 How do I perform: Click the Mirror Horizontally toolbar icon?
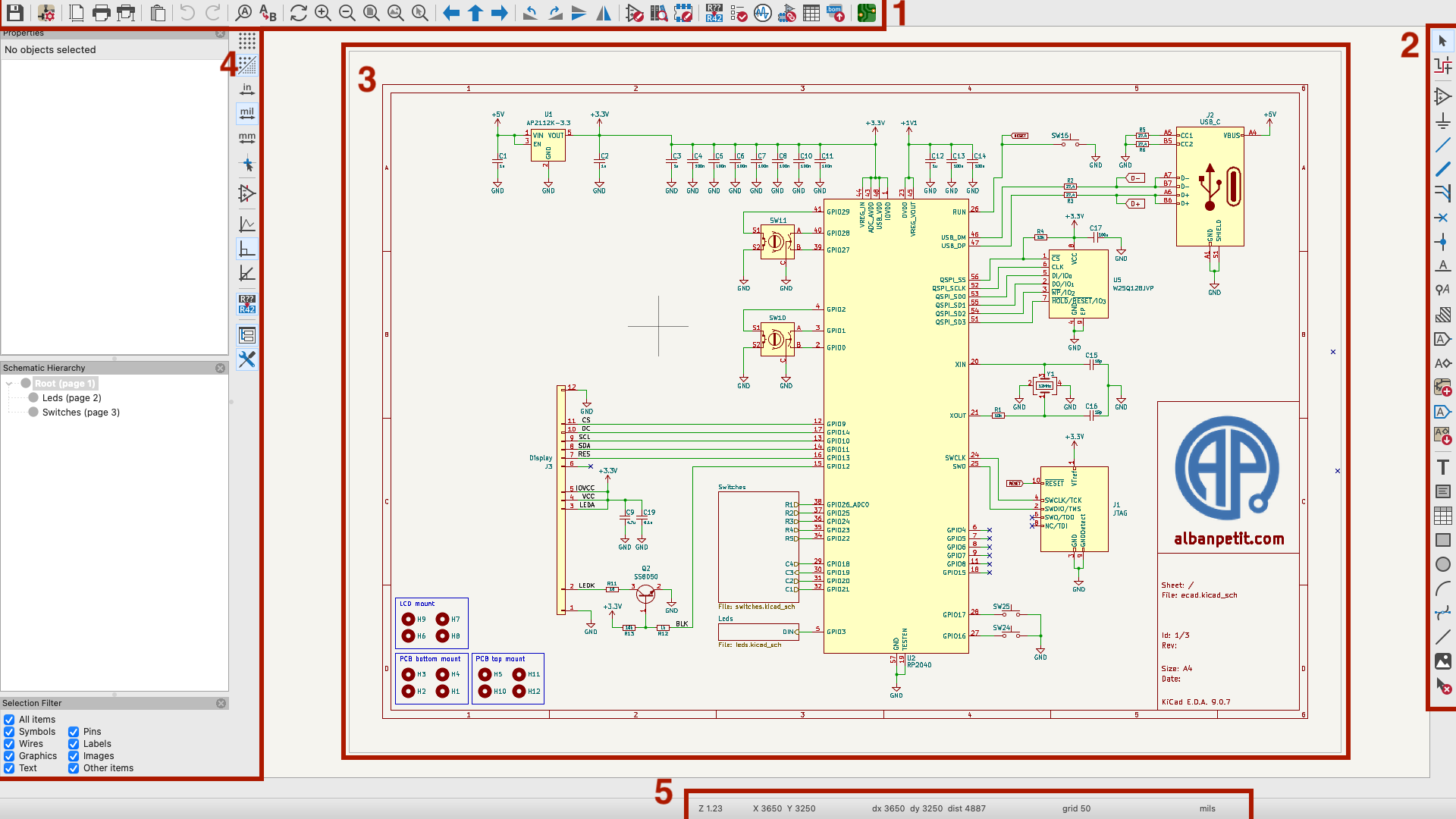[604, 13]
